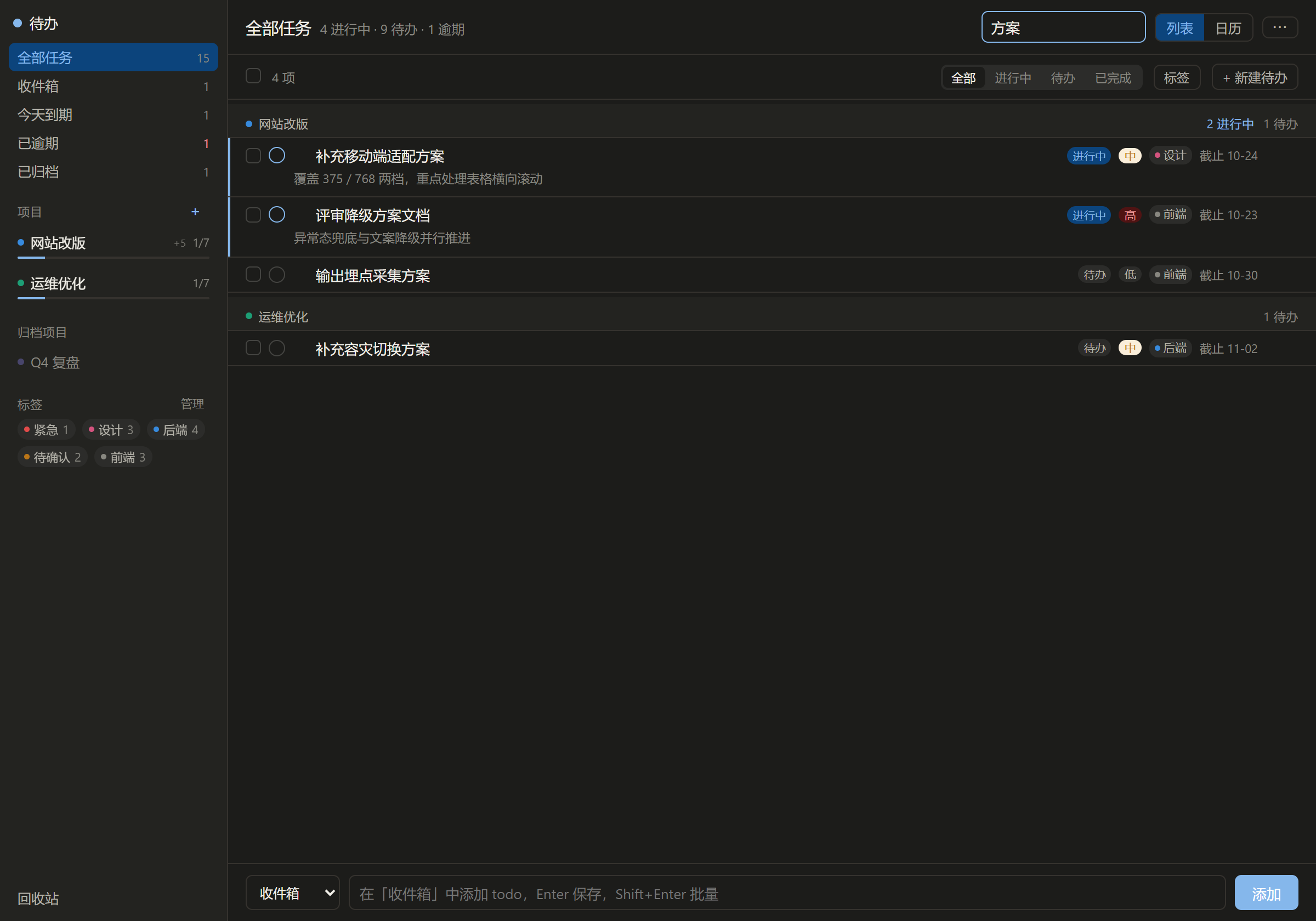Viewport: 1316px width, 921px height.
Task: Click the plus icon next to 项目
Action: (195, 212)
